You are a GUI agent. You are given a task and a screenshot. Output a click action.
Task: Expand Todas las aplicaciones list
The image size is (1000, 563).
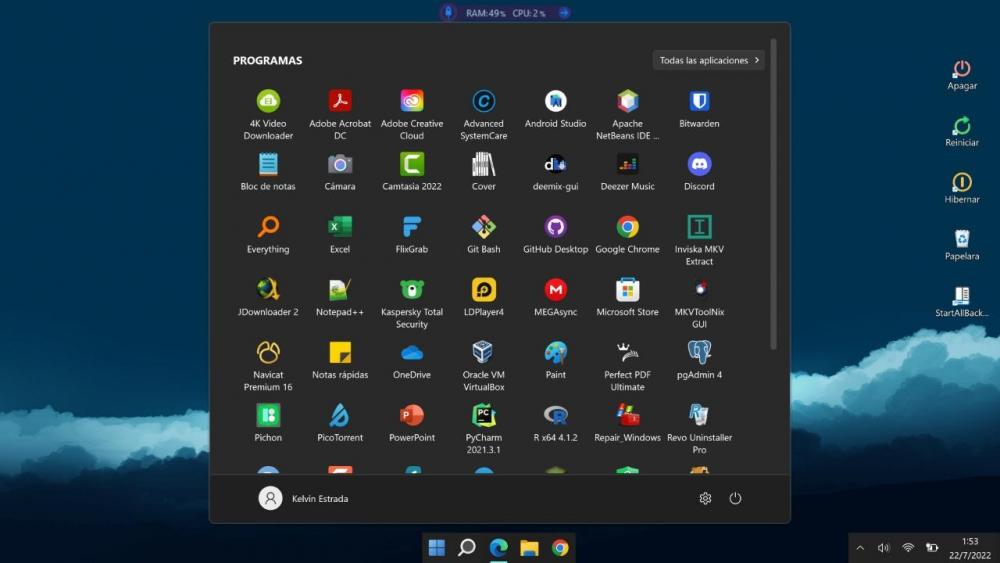708,60
